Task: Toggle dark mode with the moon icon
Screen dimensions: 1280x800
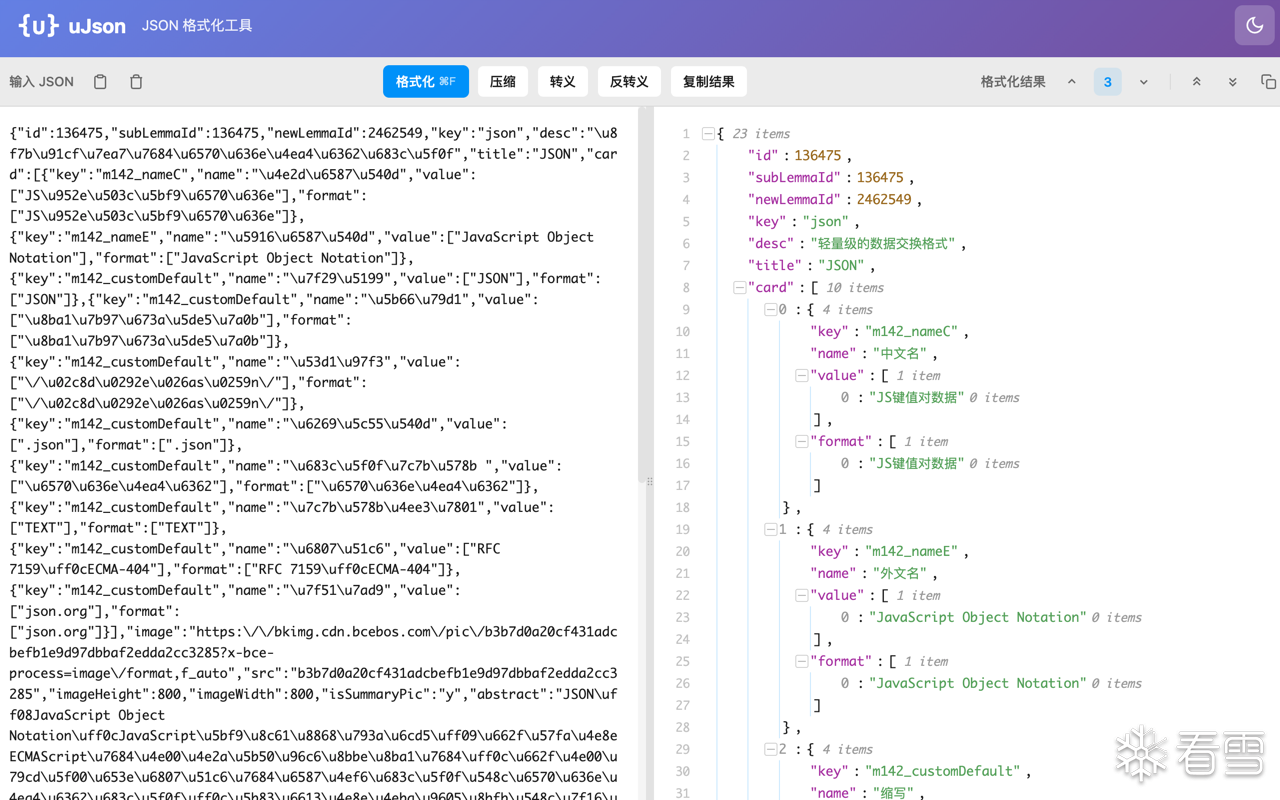Action: point(1254,26)
